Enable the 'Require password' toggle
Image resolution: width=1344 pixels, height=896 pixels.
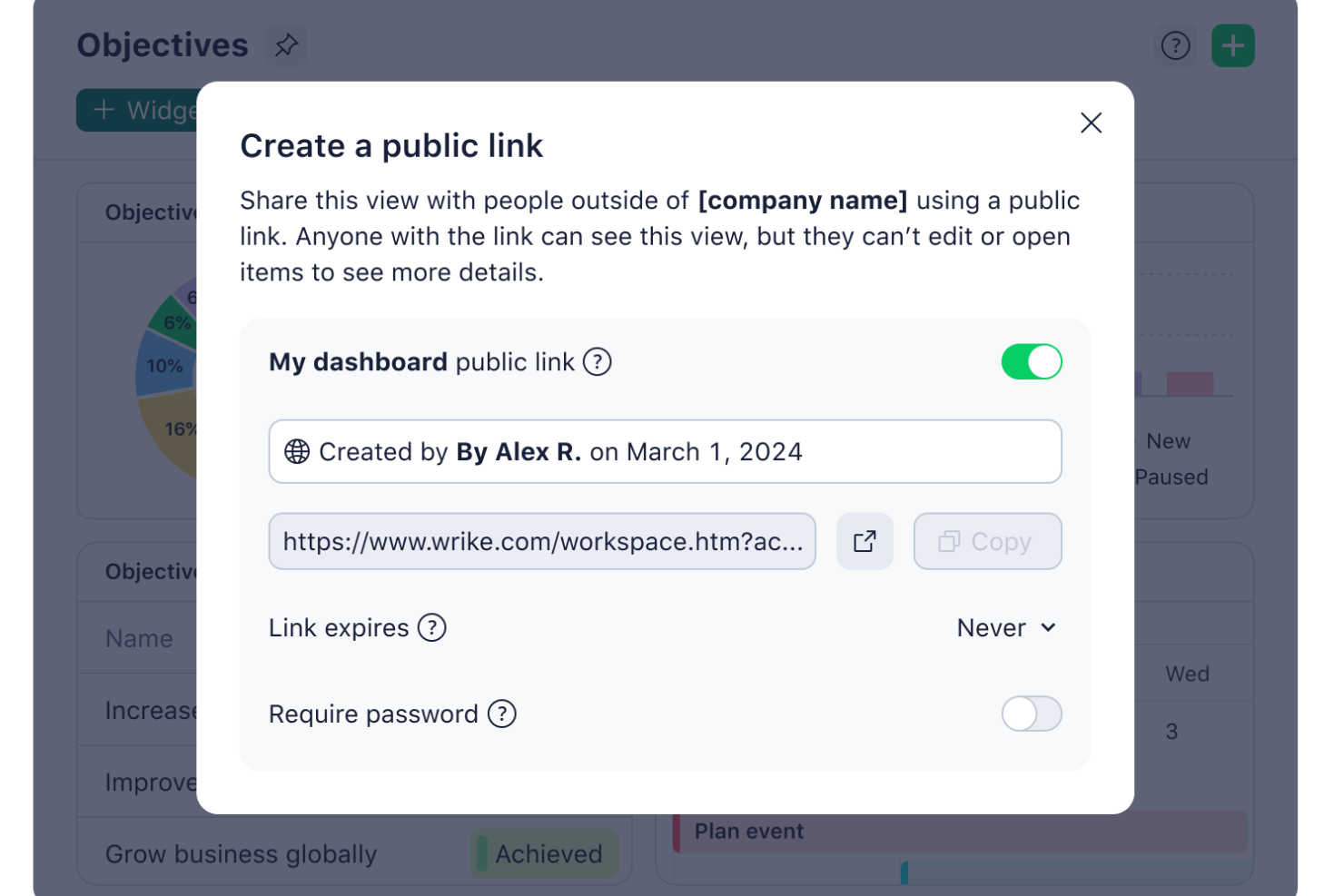(x=1032, y=714)
